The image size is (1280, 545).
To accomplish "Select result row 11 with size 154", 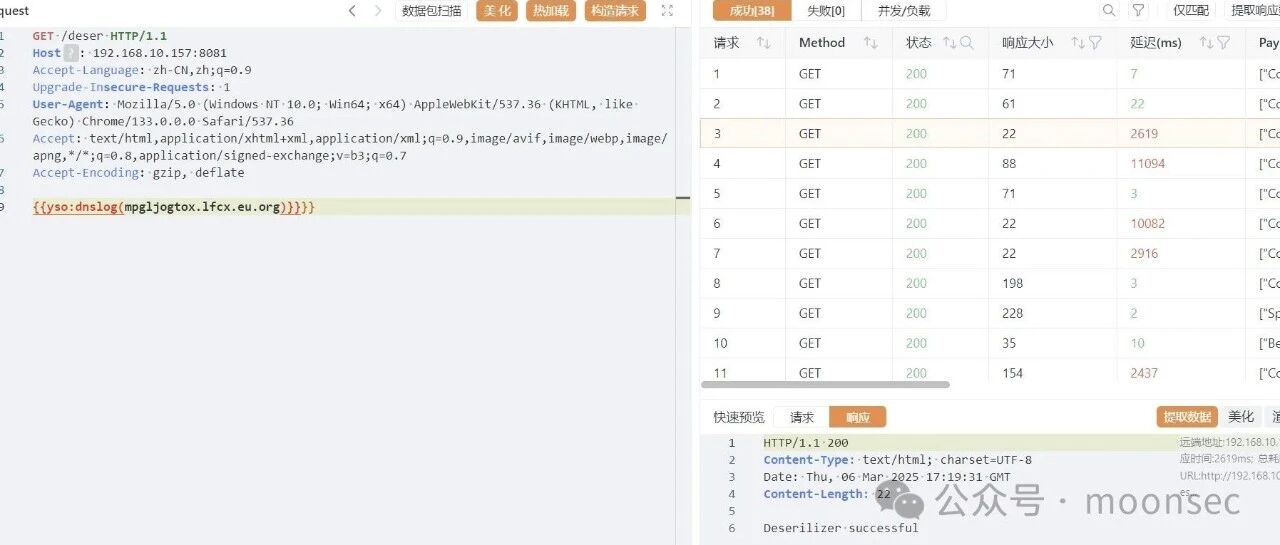I will [x=990, y=371].
